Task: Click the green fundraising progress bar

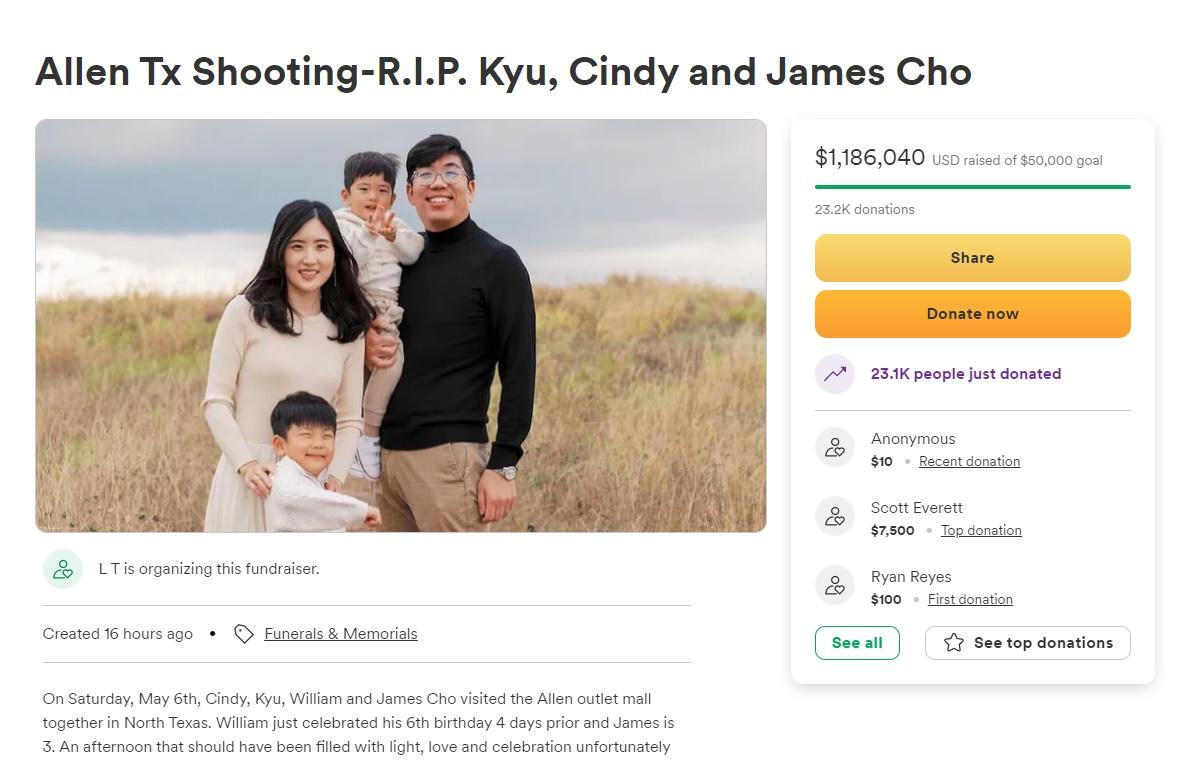Action: (x=972, y=187)
